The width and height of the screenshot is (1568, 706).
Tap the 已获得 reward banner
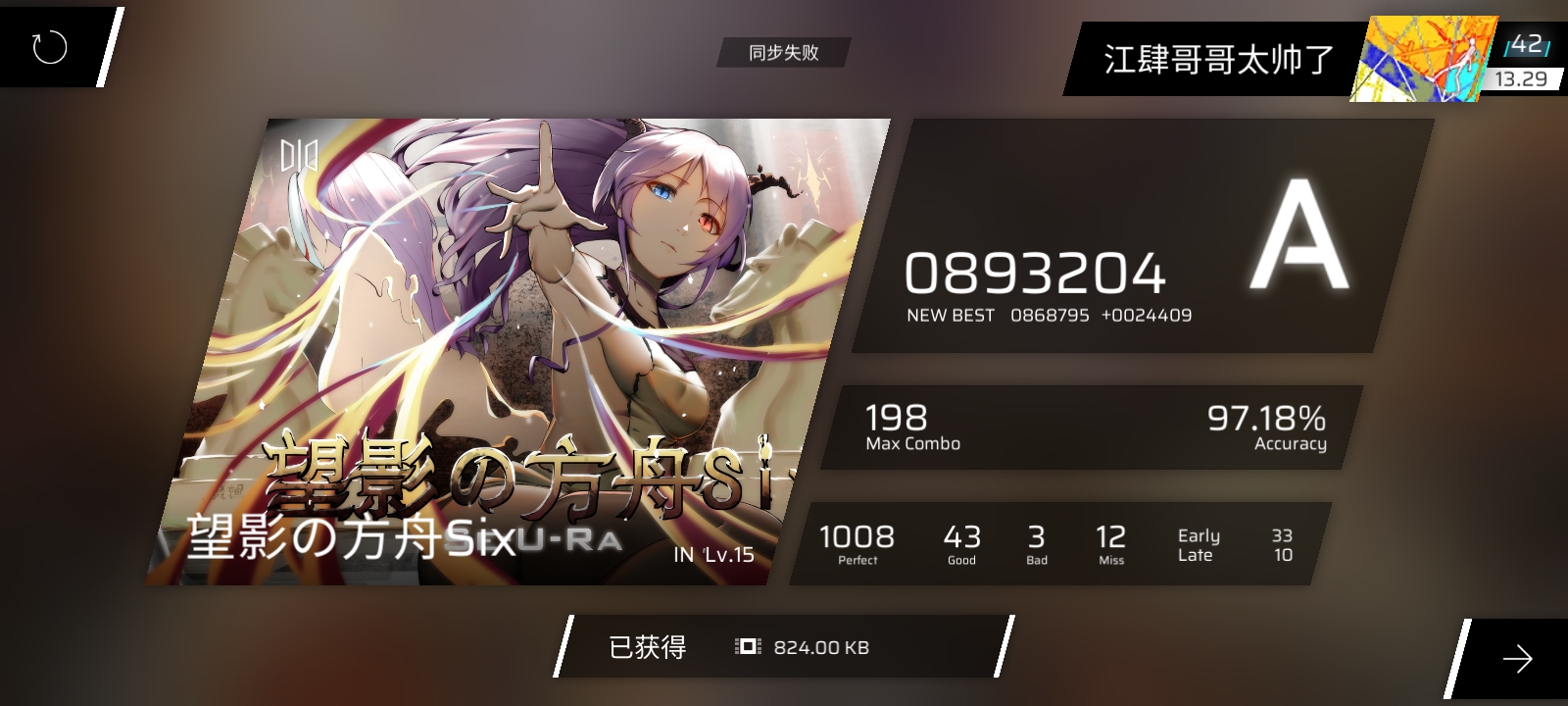click(784, 647)
